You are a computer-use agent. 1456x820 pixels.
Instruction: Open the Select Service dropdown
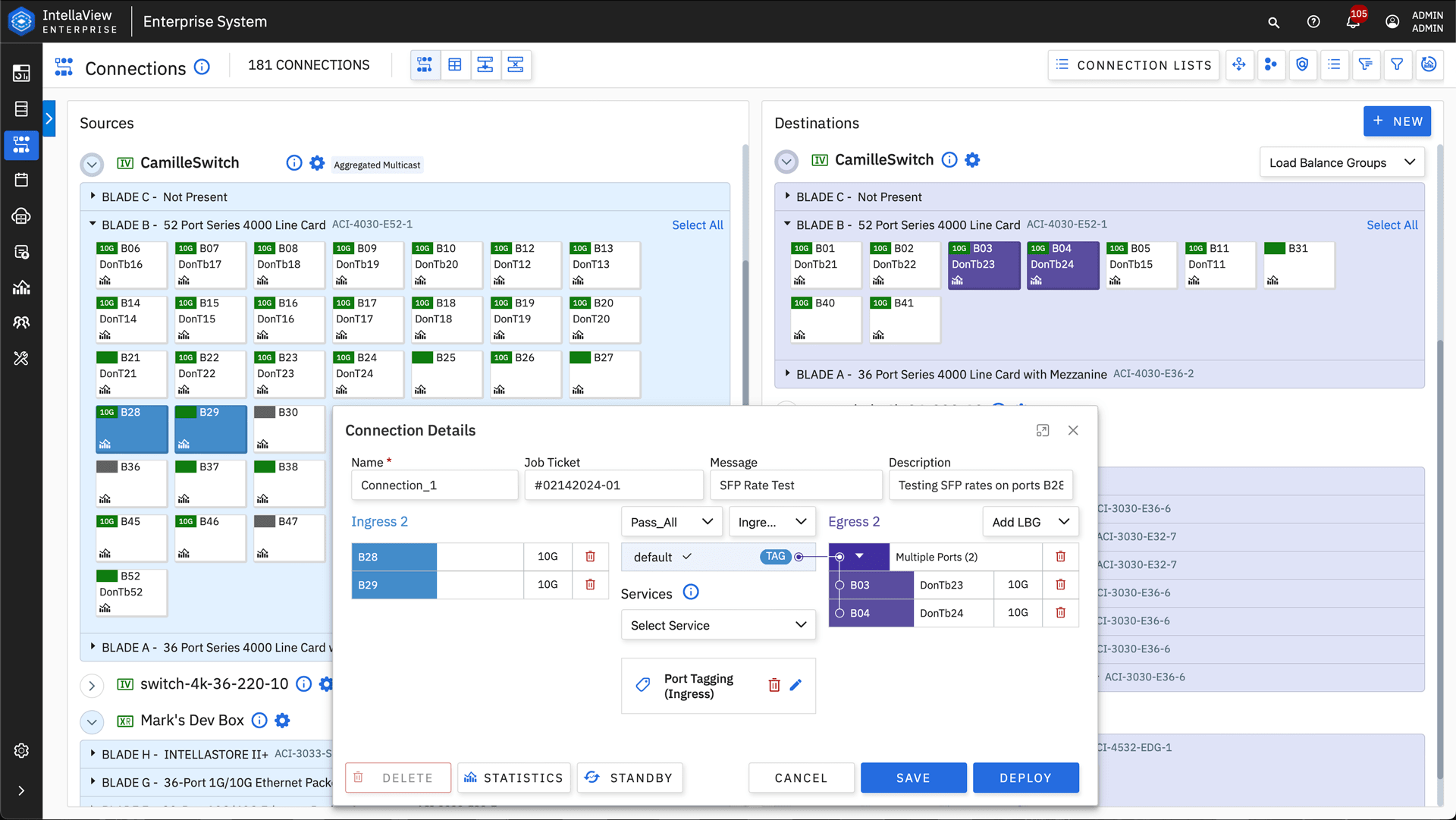(717, 624)
